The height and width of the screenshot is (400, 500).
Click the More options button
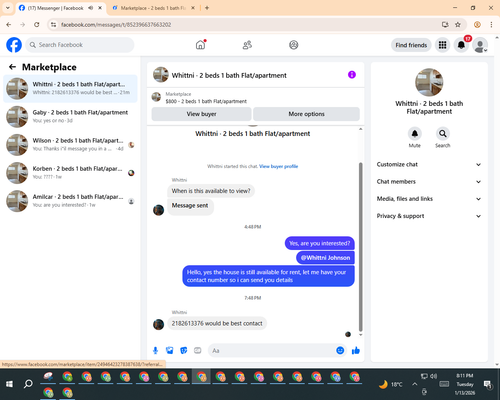(x=306, y=114)
